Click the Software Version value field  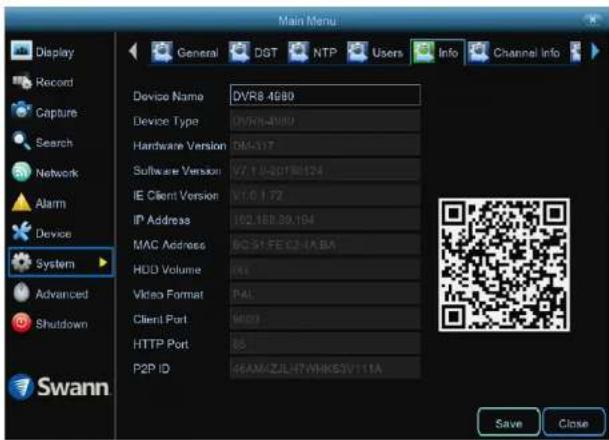coord(325,170)
